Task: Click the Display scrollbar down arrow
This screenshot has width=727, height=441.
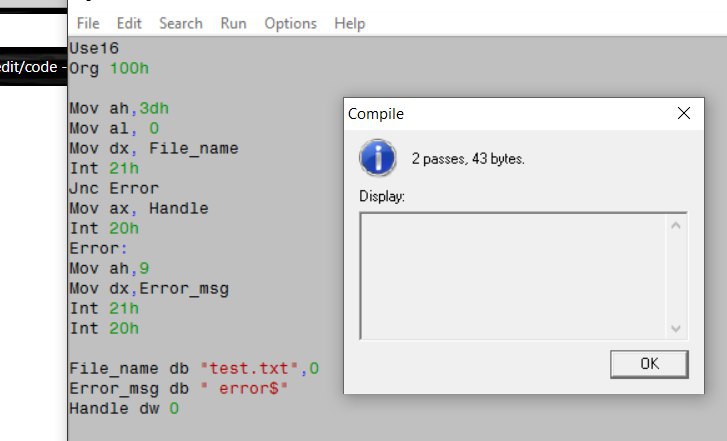Action: click(x=676, y=328)
